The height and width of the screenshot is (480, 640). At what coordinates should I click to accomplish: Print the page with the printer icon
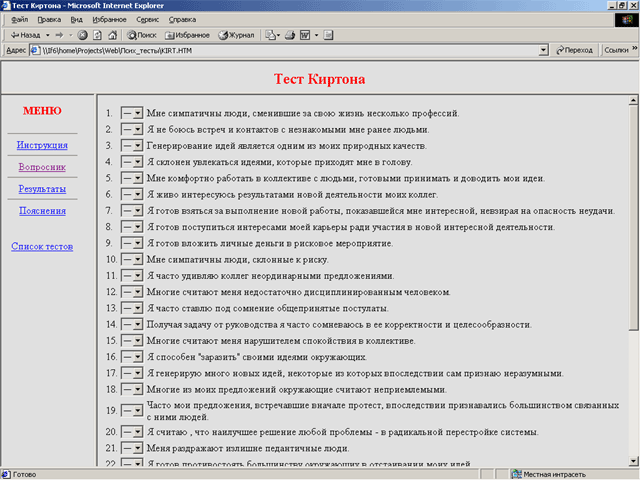coord(290,35)
